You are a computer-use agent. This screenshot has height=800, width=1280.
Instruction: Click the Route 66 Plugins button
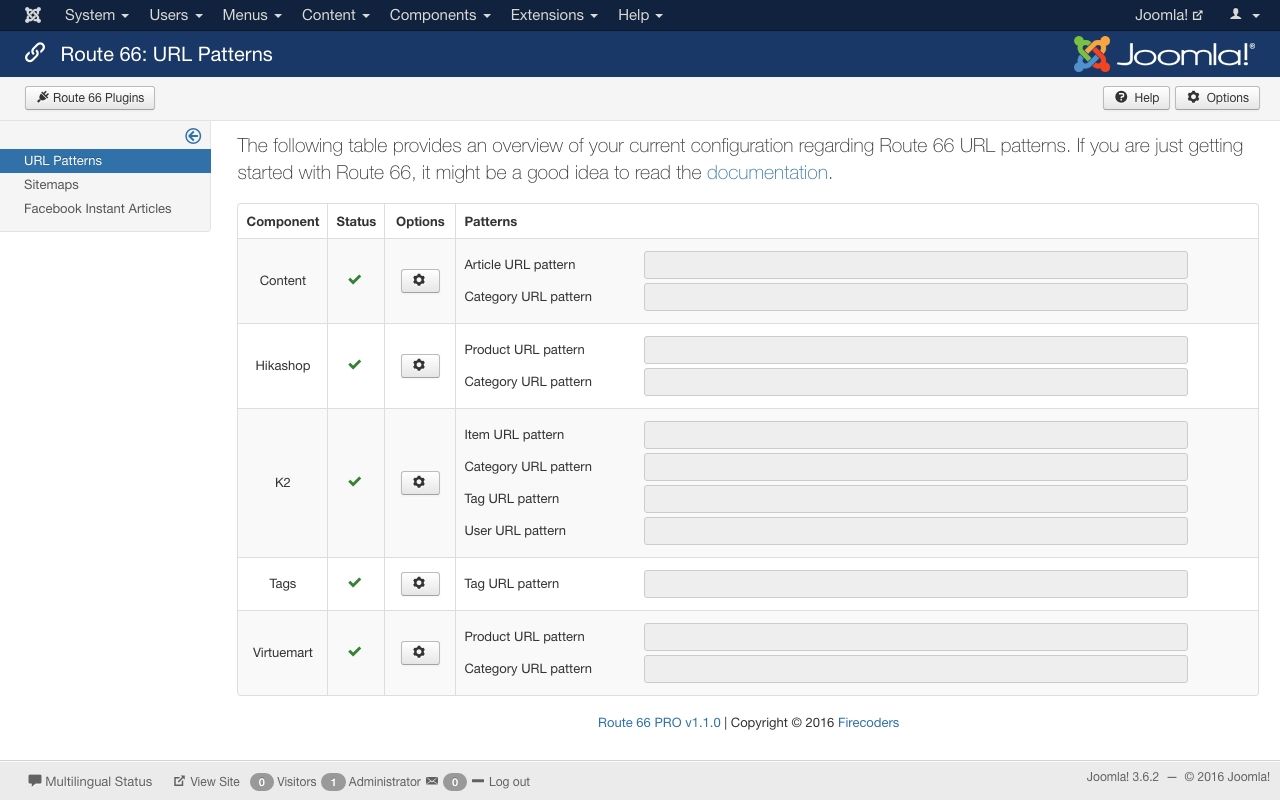point(91,98)
